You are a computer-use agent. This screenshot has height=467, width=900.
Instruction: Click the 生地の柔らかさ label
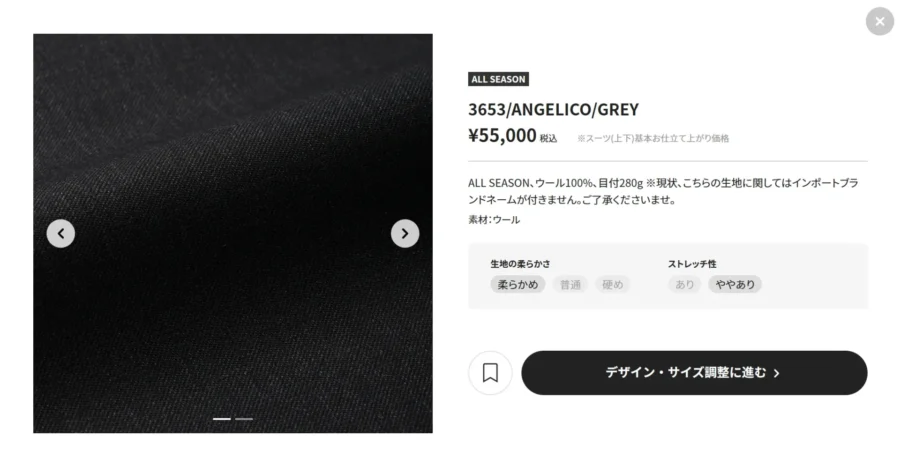[x=520, y=264]
